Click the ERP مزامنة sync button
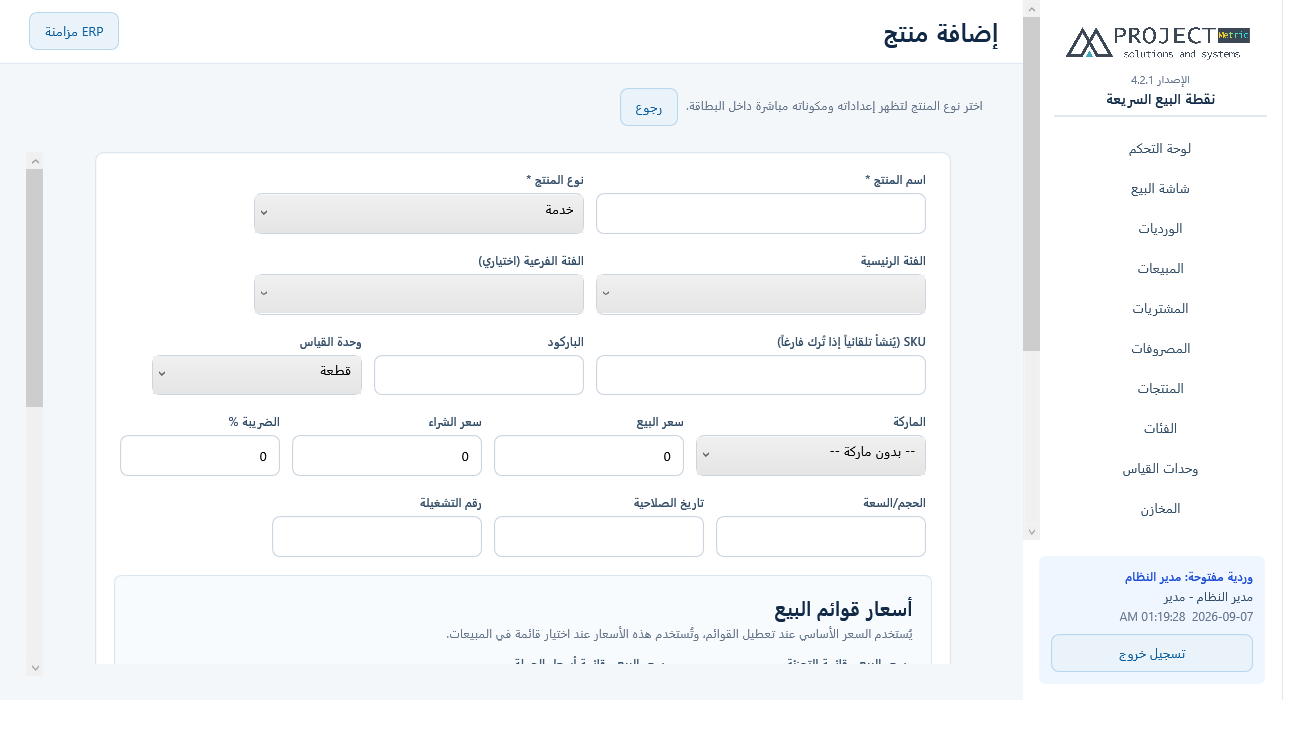This screenshot has width=1298, height=738. pos(74,31)
